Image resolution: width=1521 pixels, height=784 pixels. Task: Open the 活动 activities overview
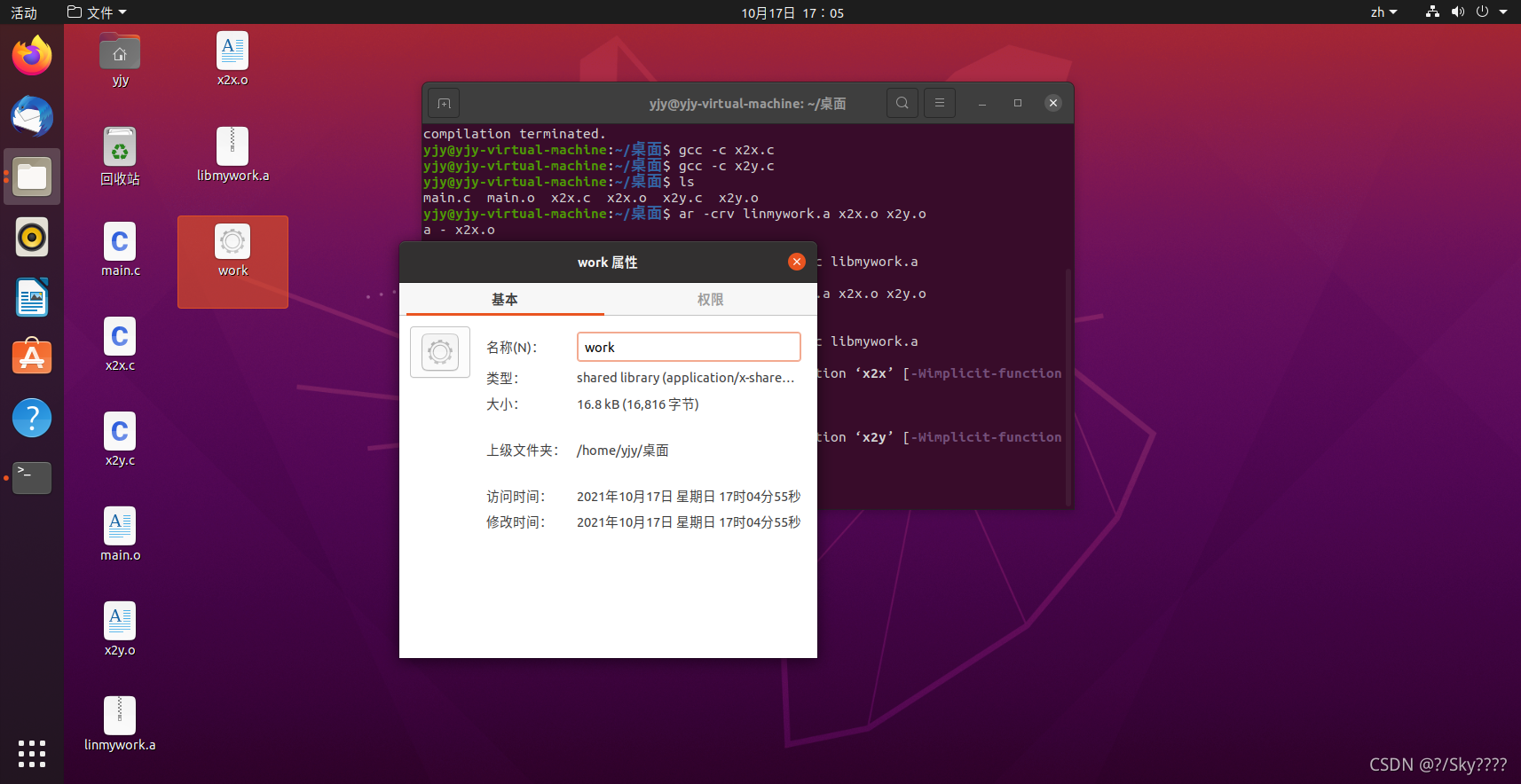click(x=24, y=12)
